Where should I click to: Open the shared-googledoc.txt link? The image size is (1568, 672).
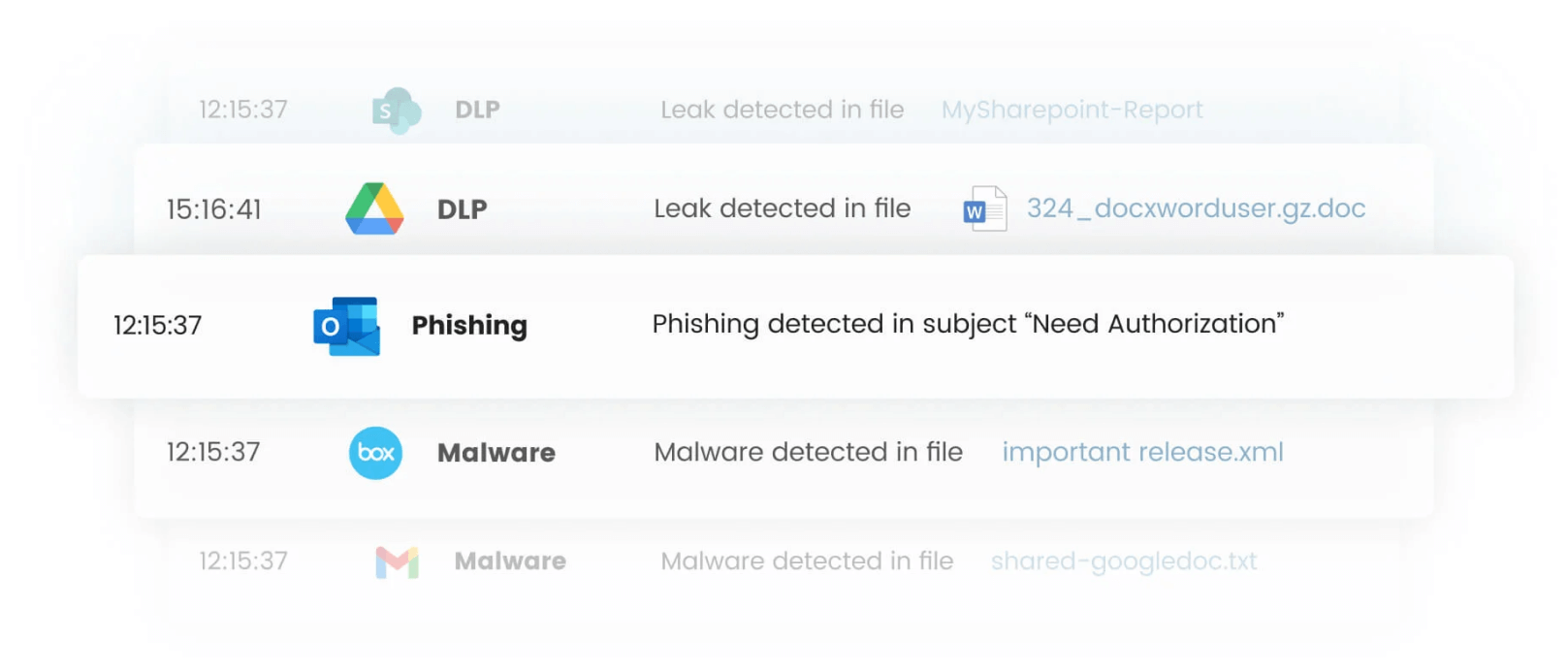coord(1123,562)
